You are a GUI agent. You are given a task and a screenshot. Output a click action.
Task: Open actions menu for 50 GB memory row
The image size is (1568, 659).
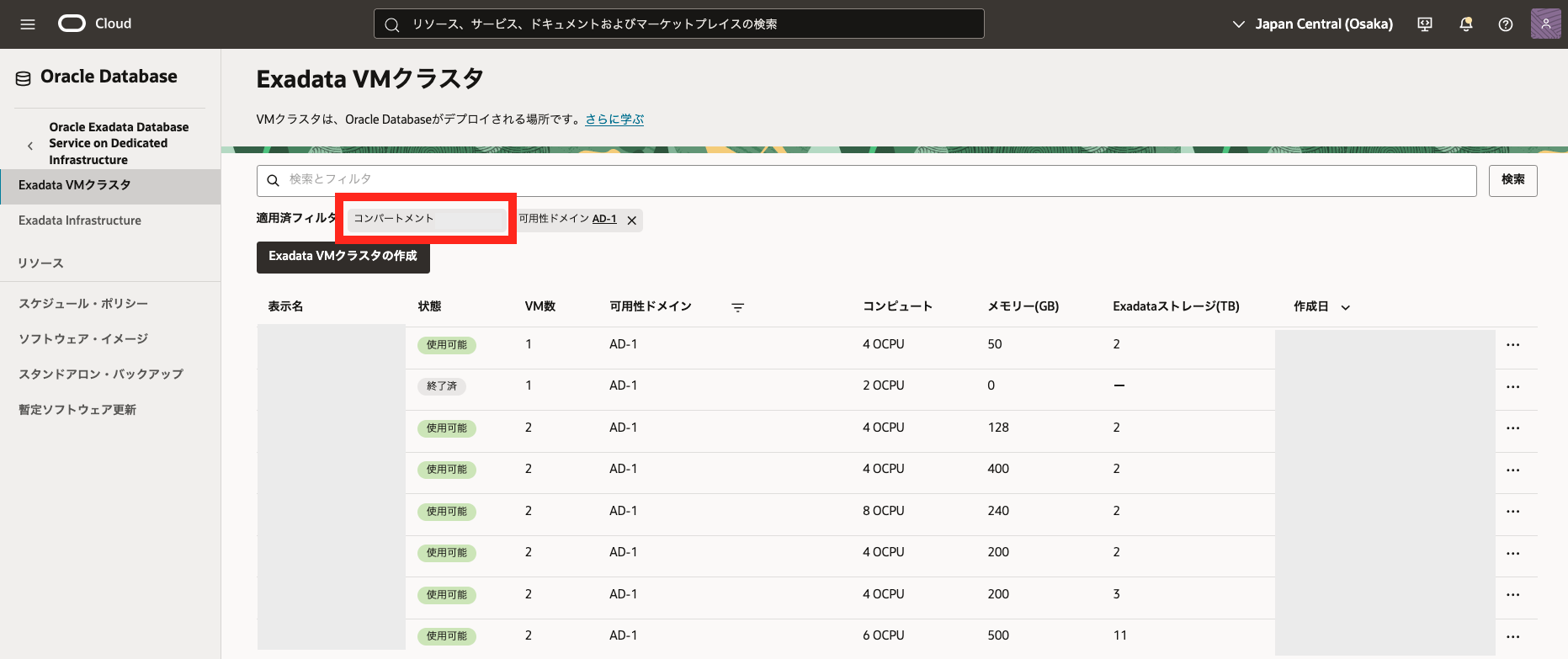[1512, 345]
